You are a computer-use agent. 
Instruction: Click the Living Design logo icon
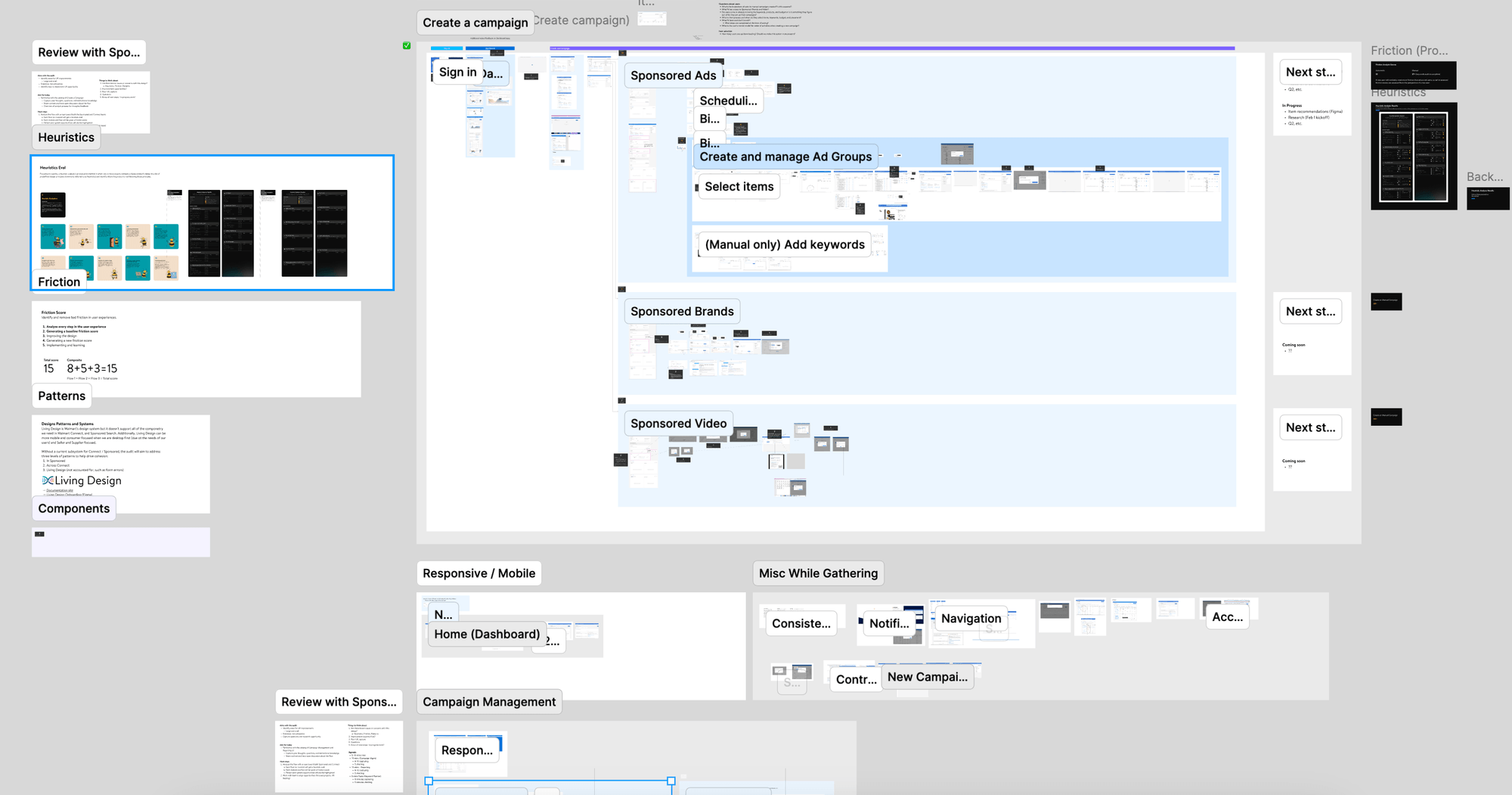click(48, 480)
